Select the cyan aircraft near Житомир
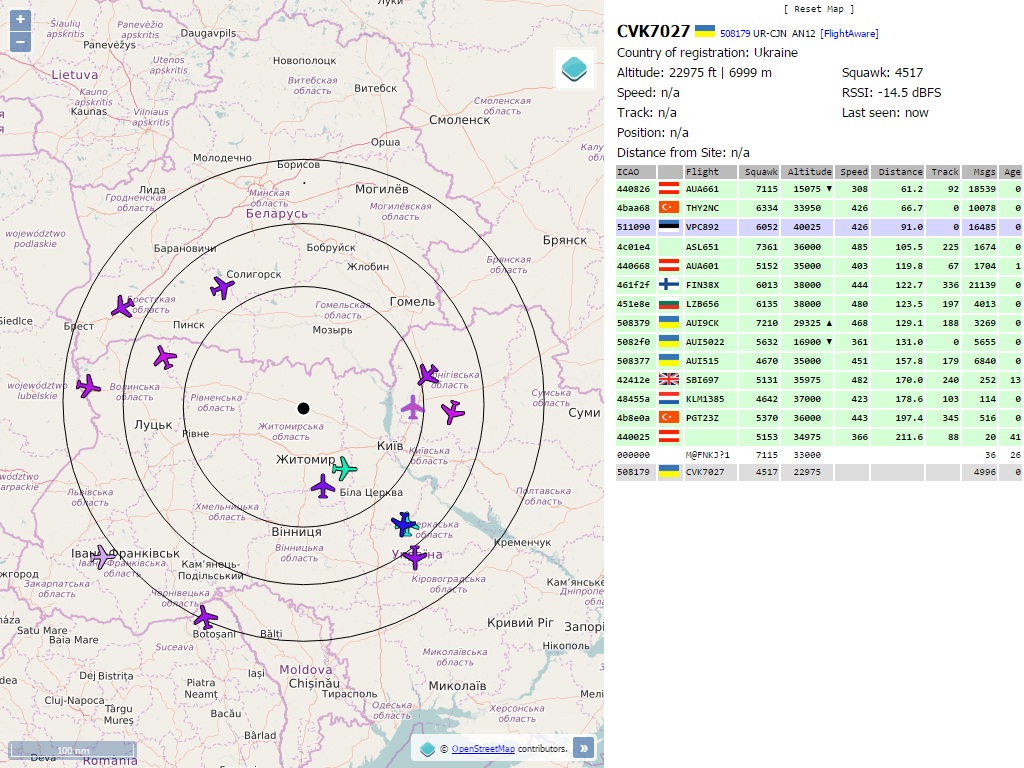 click(x=344, y=467)
